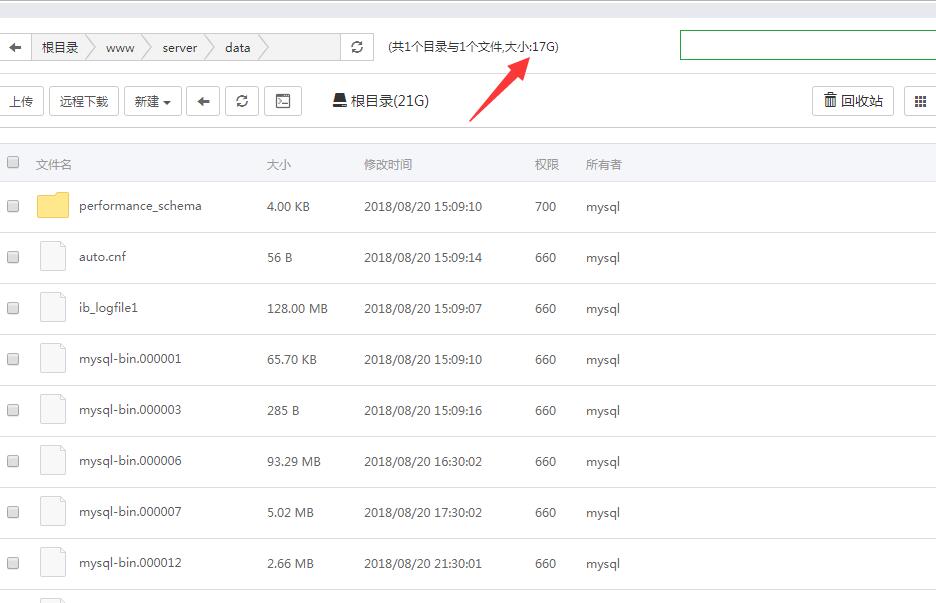This screenshot has width=936, height=603.
Task: Navigate to 根目录 in the breadcrumb
Action: (61, 47)
